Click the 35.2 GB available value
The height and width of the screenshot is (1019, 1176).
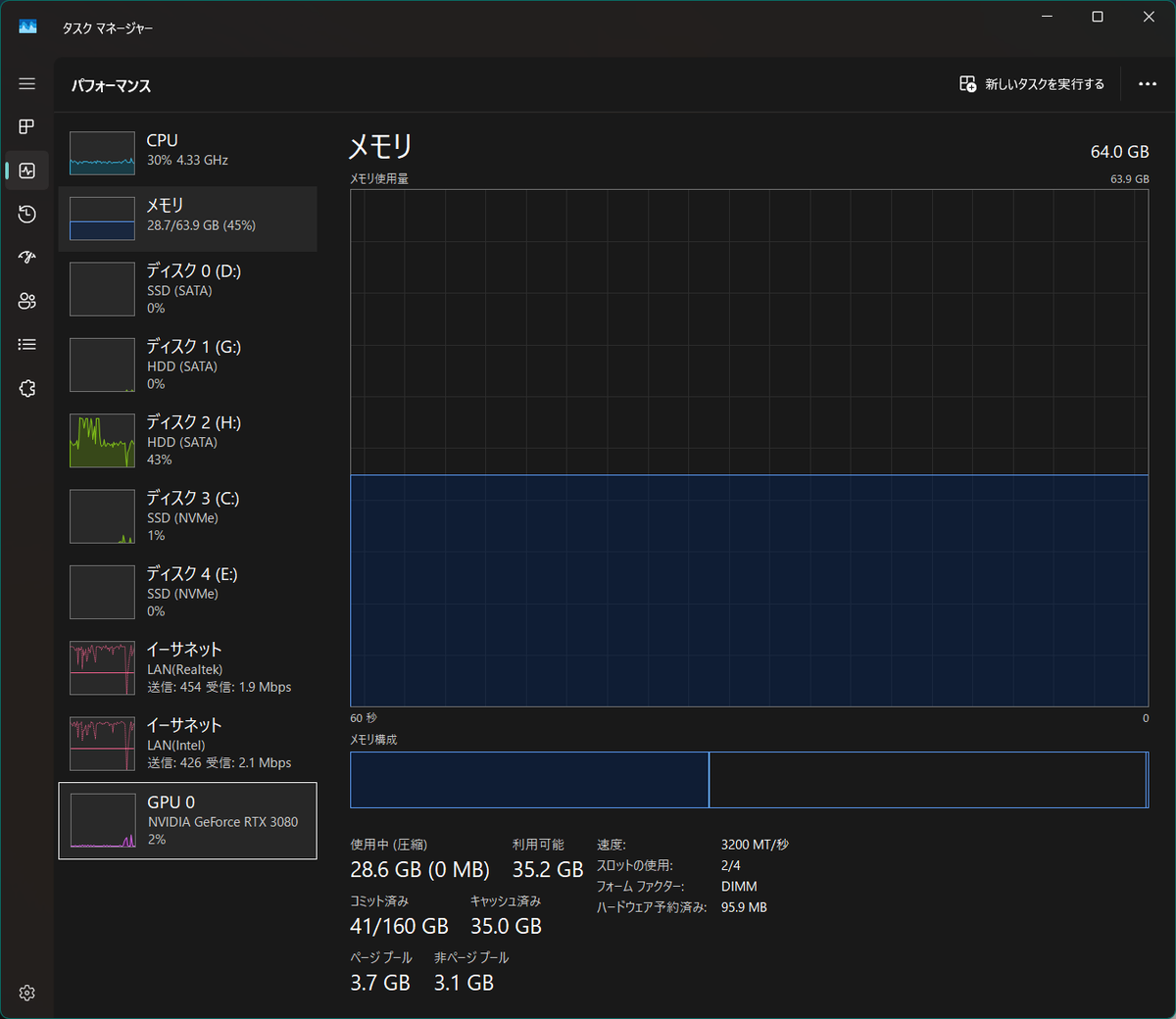pos(548,869)
